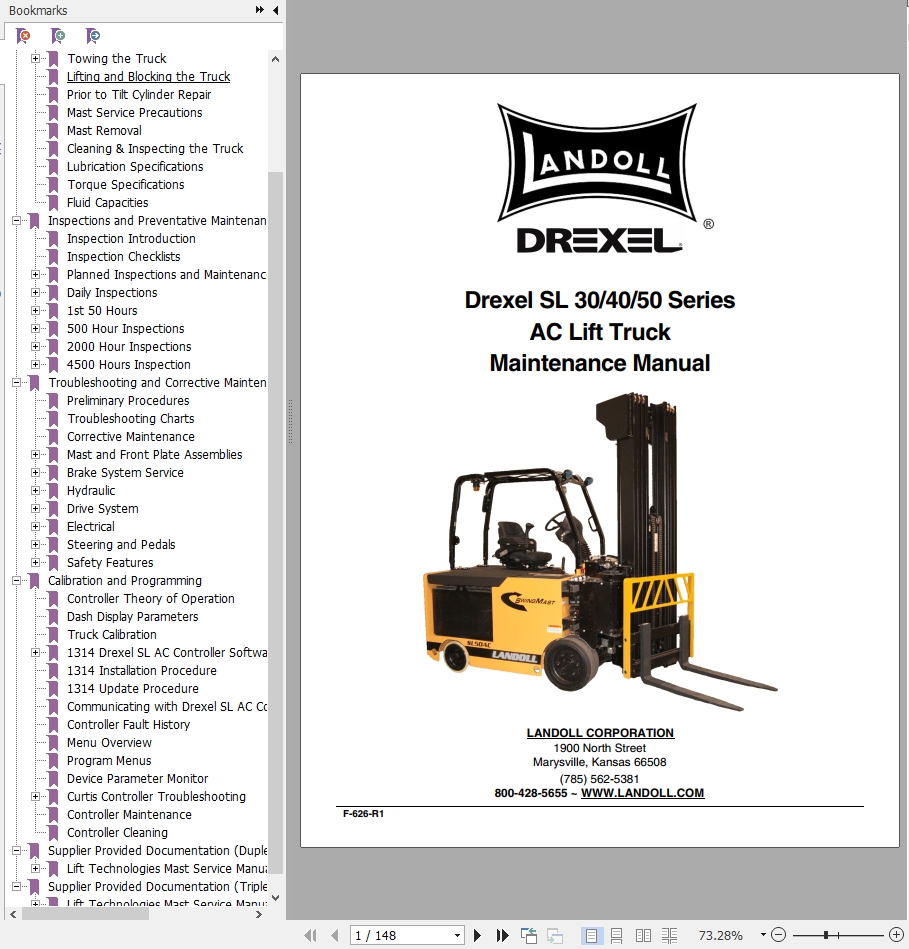The width and height of the screenshot is (909, 949).
Task: Open the Torque Specifications bookmark
Action: [125, 185]
